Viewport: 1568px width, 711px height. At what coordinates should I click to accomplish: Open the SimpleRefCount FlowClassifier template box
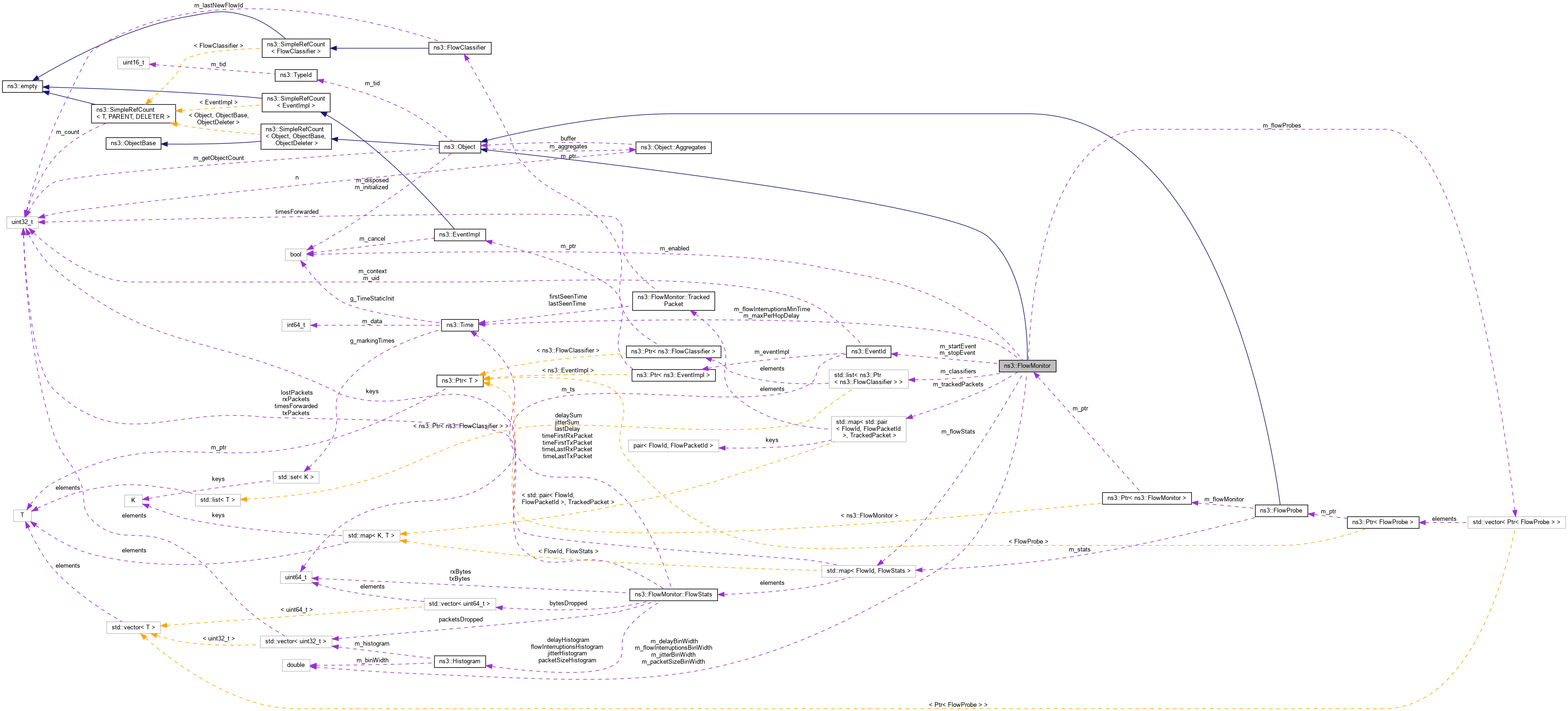coord(296,48)
